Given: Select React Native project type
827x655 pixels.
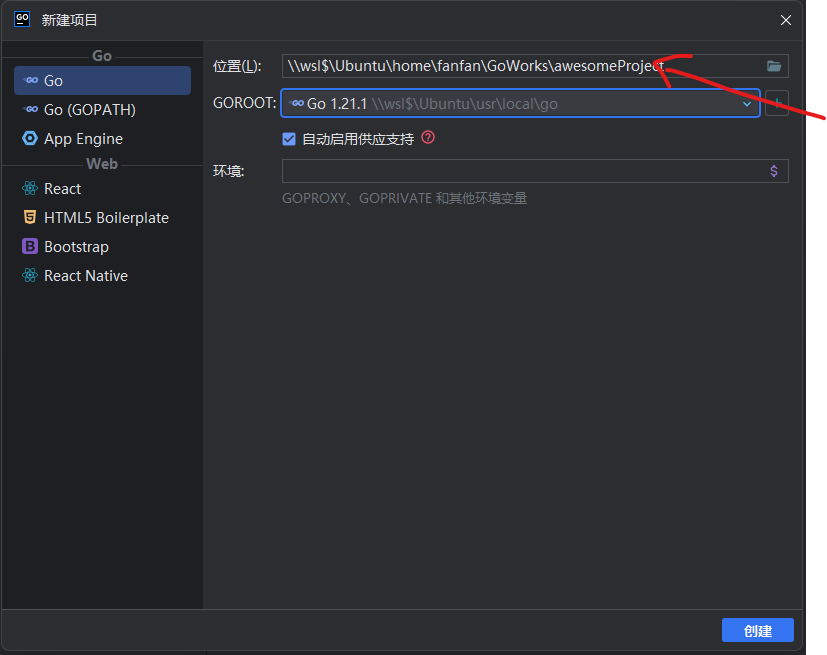Looking at the screenshot, I should [x=85, y=276].
